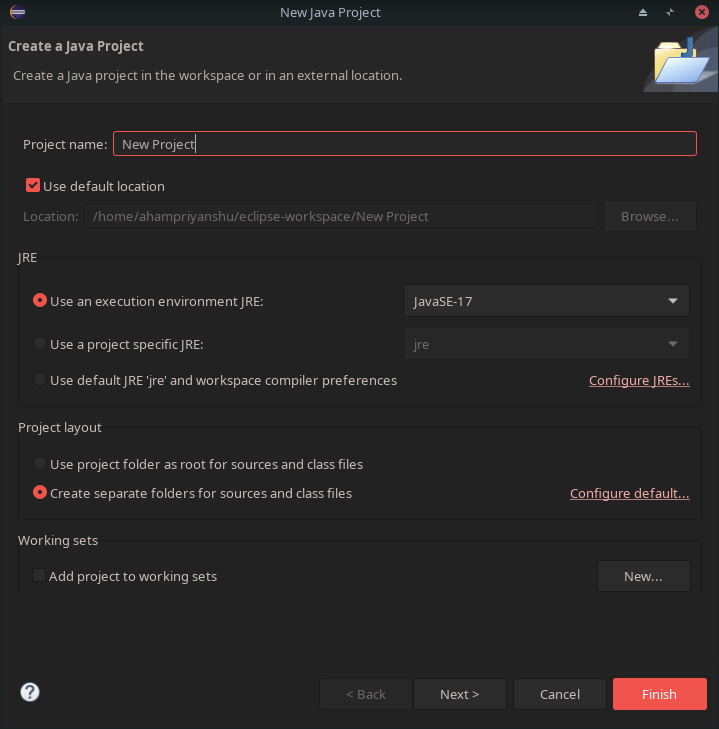
Task: Click the title bar keep-above arrow icon
Action: (x=644, y=12)
